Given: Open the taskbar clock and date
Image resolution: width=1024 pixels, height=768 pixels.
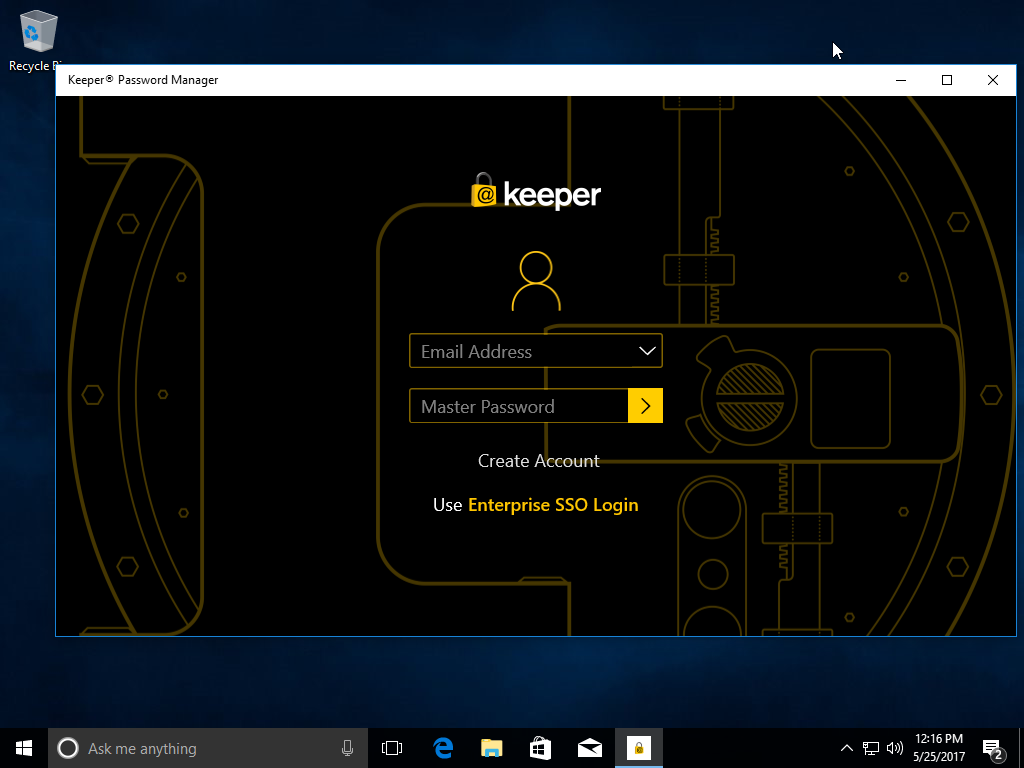Looking at the screenshot, I should pos(939,748).
